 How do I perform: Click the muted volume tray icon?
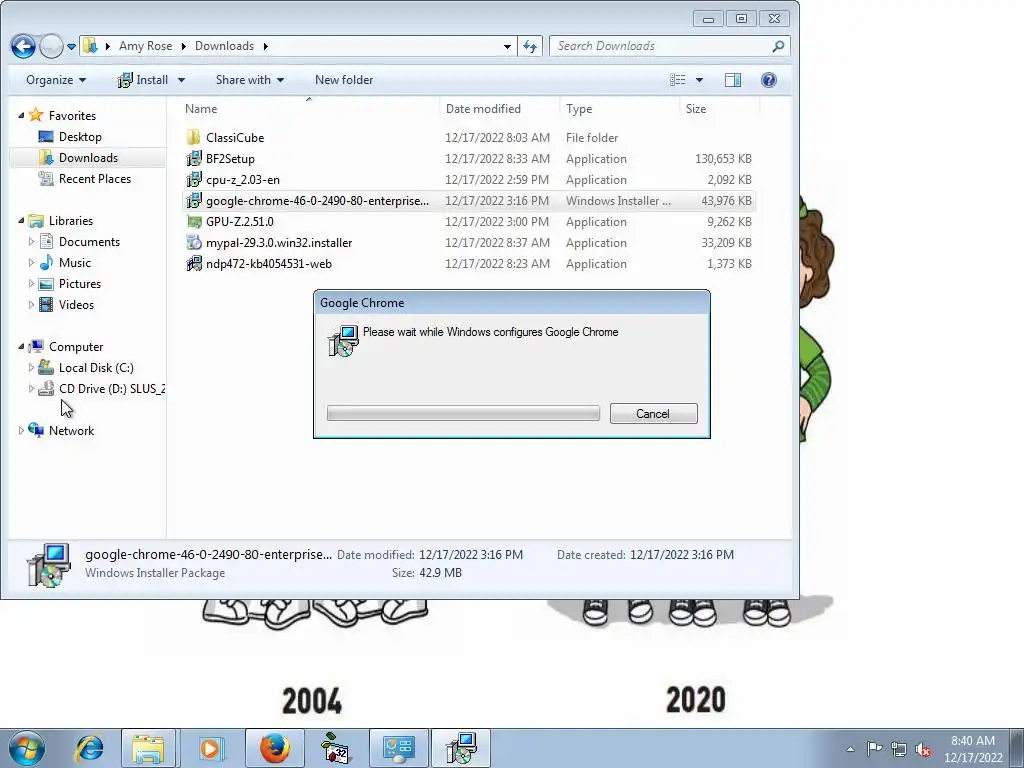pos(923,749)
